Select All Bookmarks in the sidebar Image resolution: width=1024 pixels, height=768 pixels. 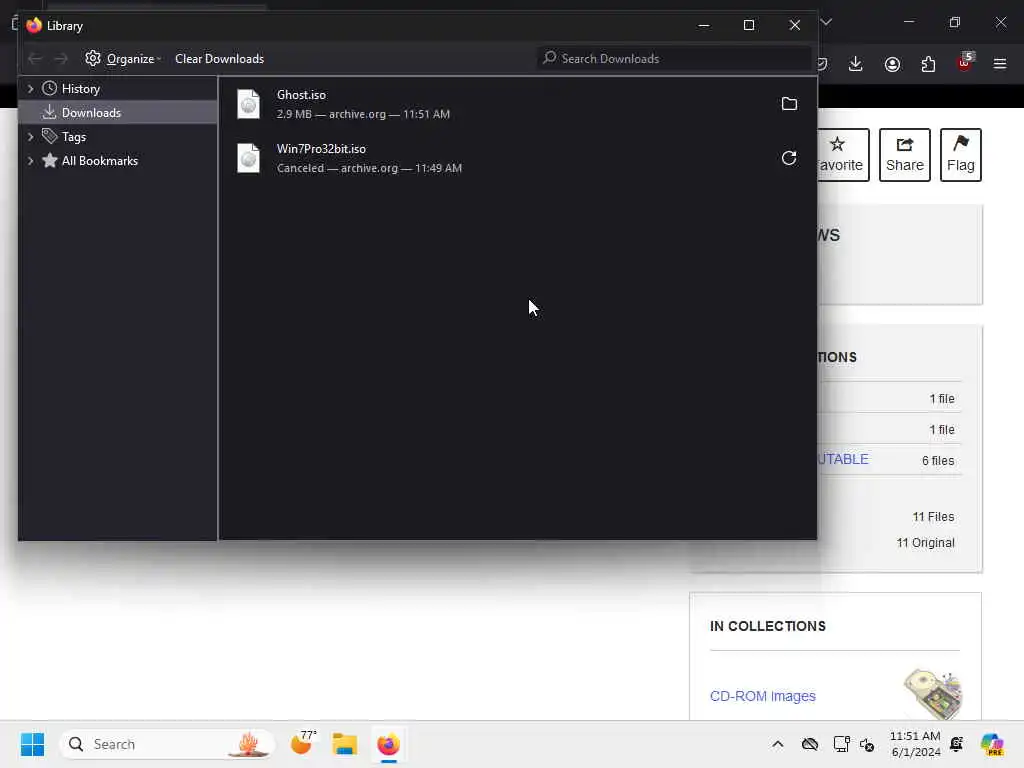click(x=118, y=161)
